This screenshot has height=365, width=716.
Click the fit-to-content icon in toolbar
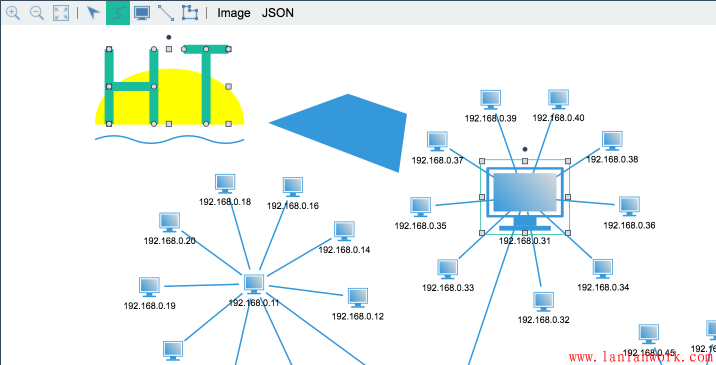(x=61, y=13)
